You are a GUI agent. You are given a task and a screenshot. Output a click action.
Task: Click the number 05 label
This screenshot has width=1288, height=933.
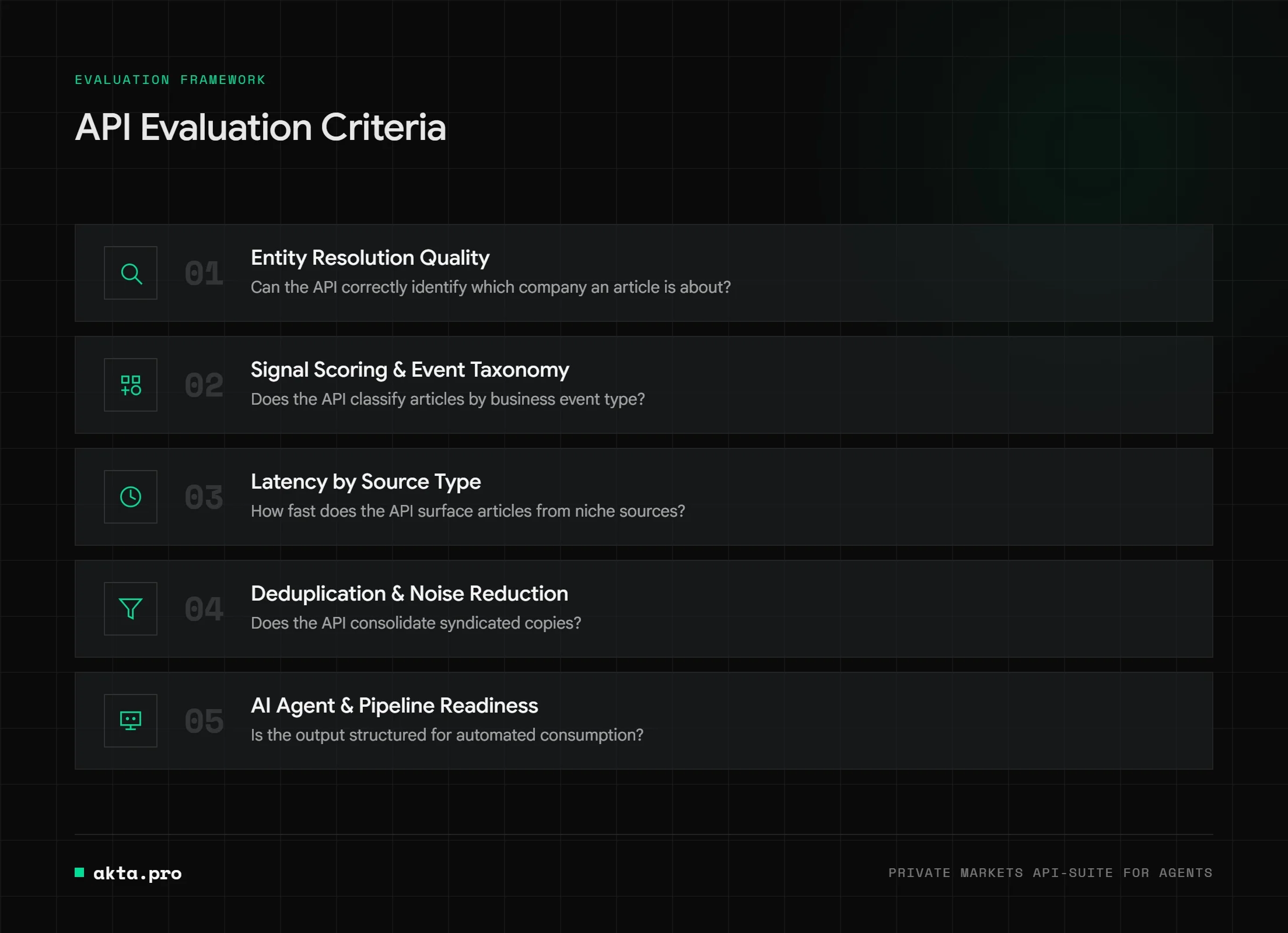click(204, 721)
